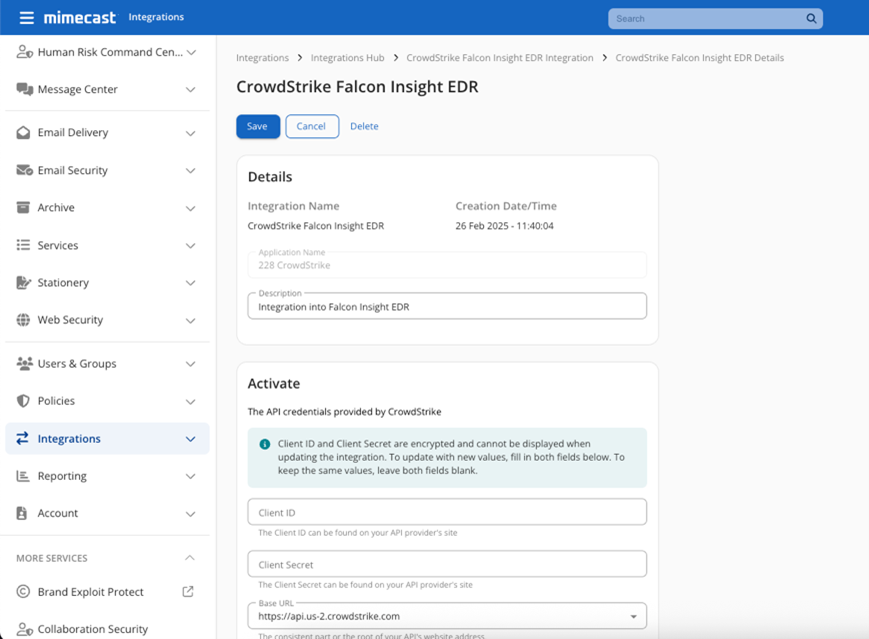Open Brand Exploit Protect service
This screenshot has width=869, height=639.
[90, 591]
